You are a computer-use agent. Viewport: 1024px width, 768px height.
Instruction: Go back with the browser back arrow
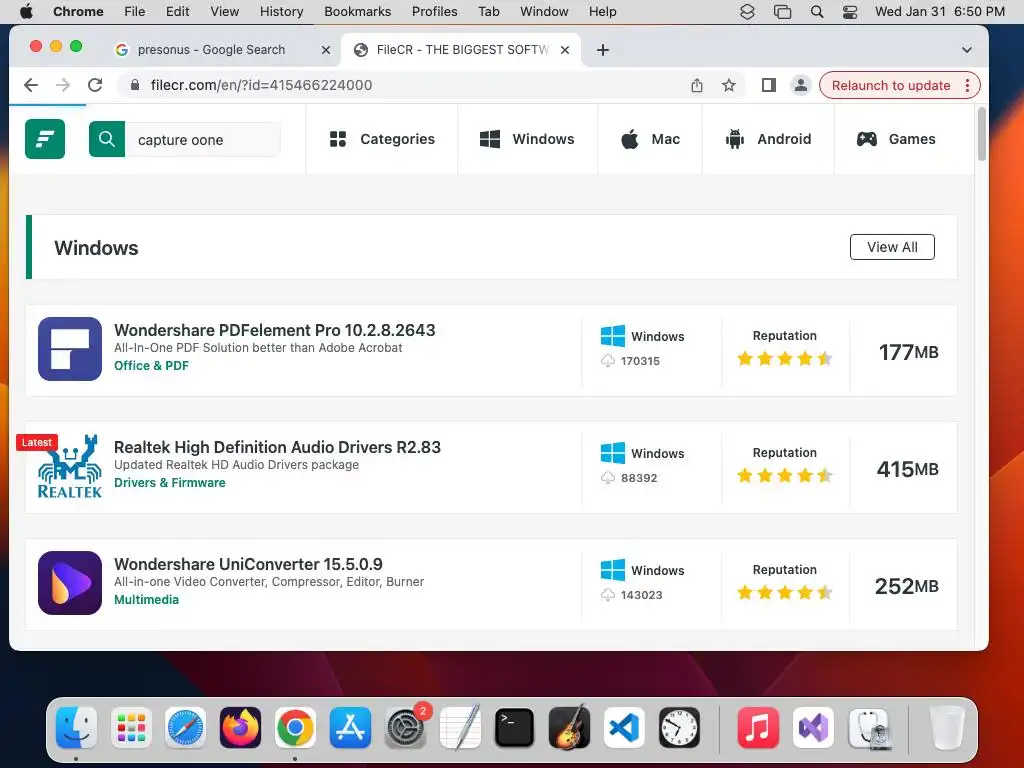point(31,85)
